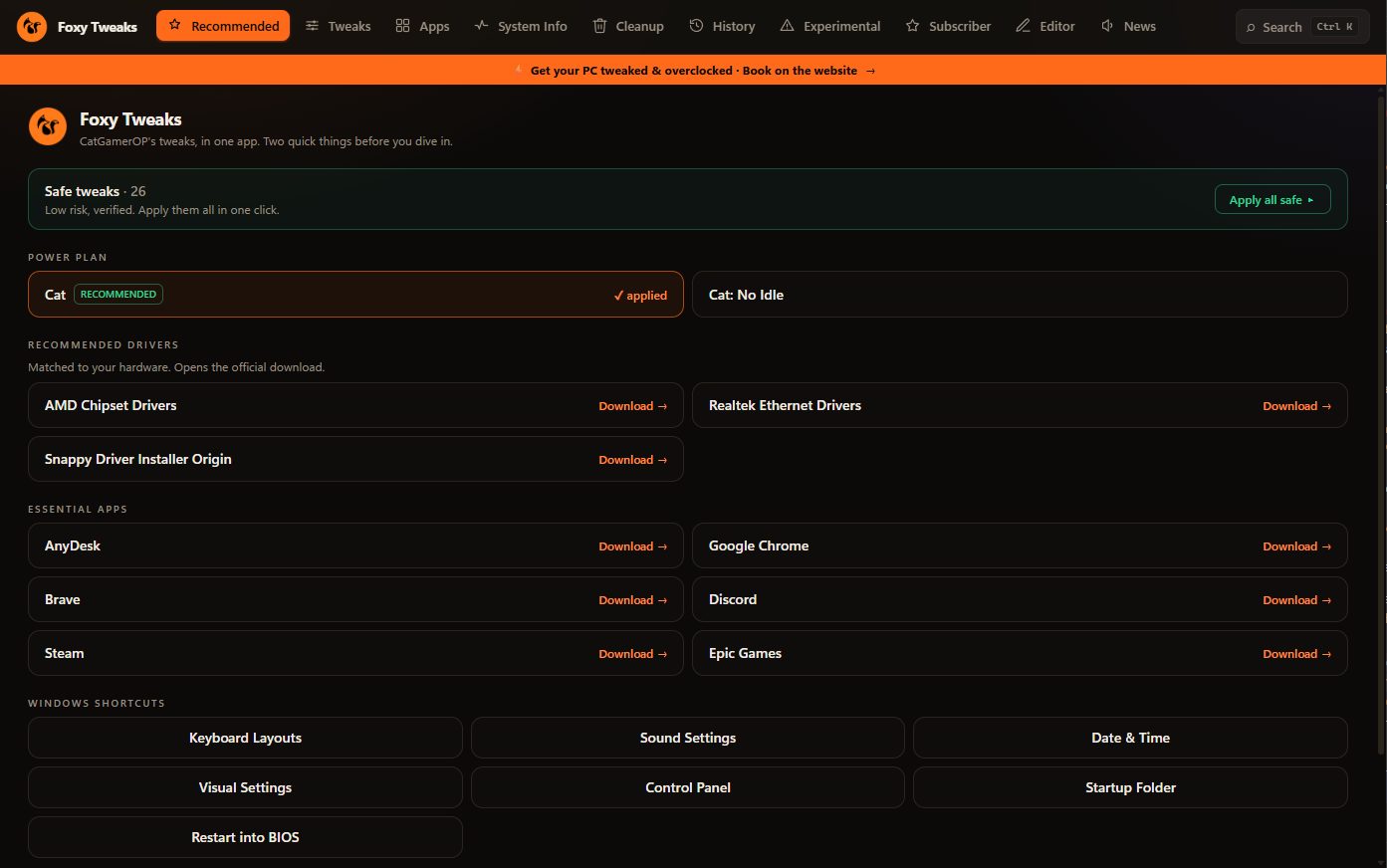
Task: Go to the Cleanup tab
Action: pos(628,26)
